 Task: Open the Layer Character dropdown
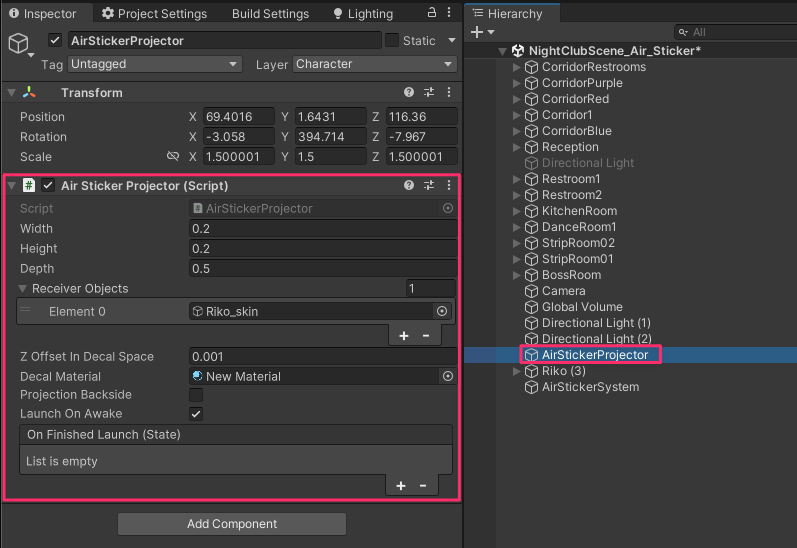pyautogui.click(x=375, y=64)
